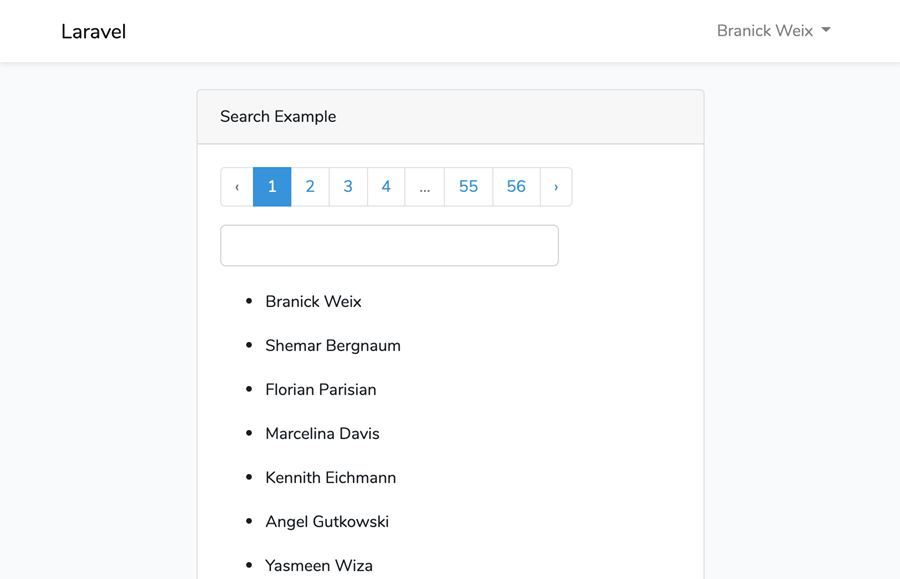Image resolution: width=900 pixels, height=579 pixels.
Task: Go to page 2 of results
Action: click(x=310, y=187)
